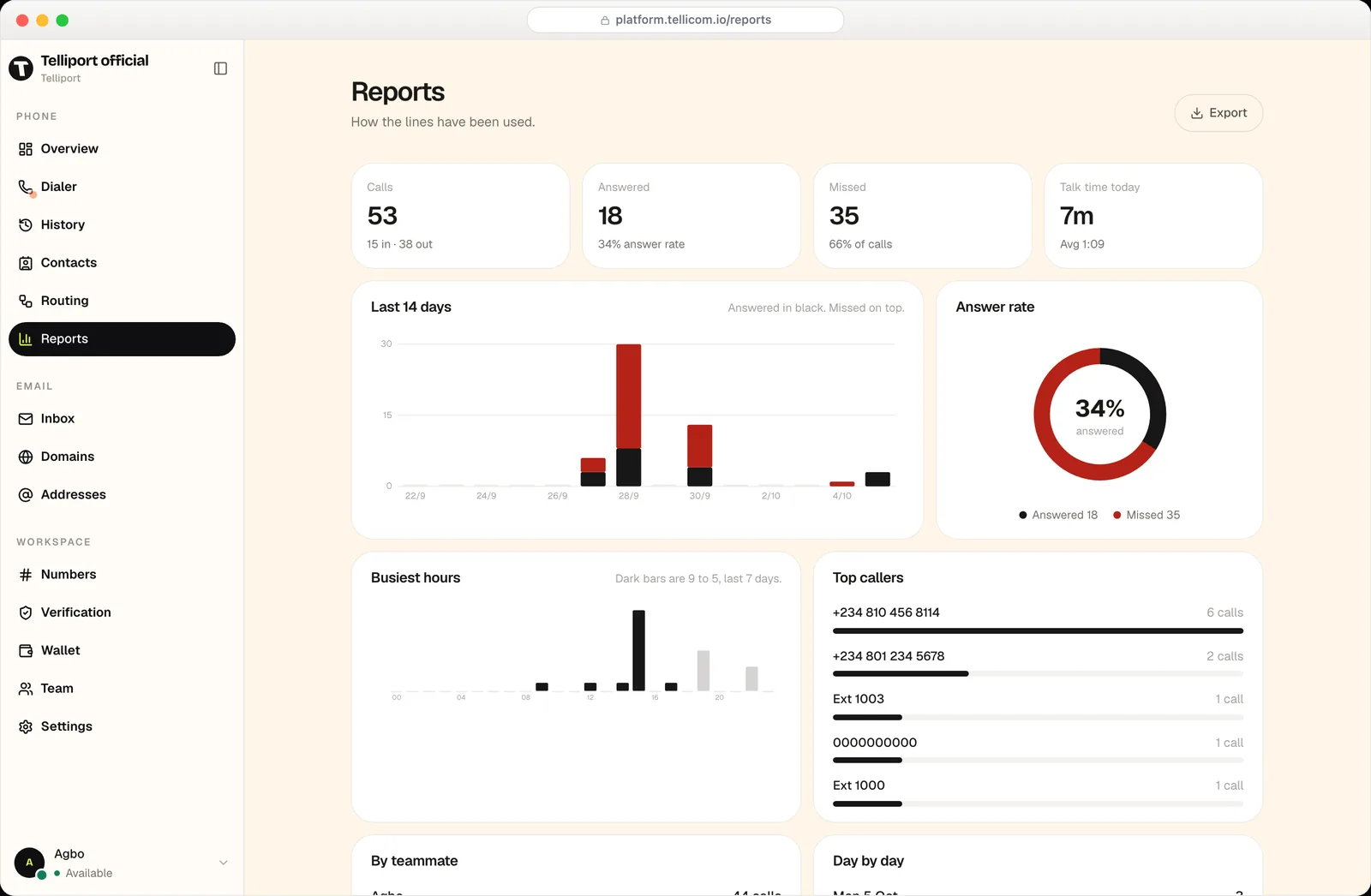Viewport: 1371px width, 896px height.
Task: Collapse the sidebar with the panel icon
Action: [220, 69]
